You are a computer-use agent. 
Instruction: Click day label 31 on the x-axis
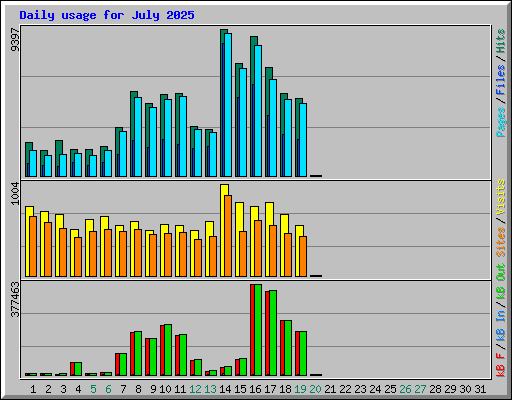pos(480,389)
